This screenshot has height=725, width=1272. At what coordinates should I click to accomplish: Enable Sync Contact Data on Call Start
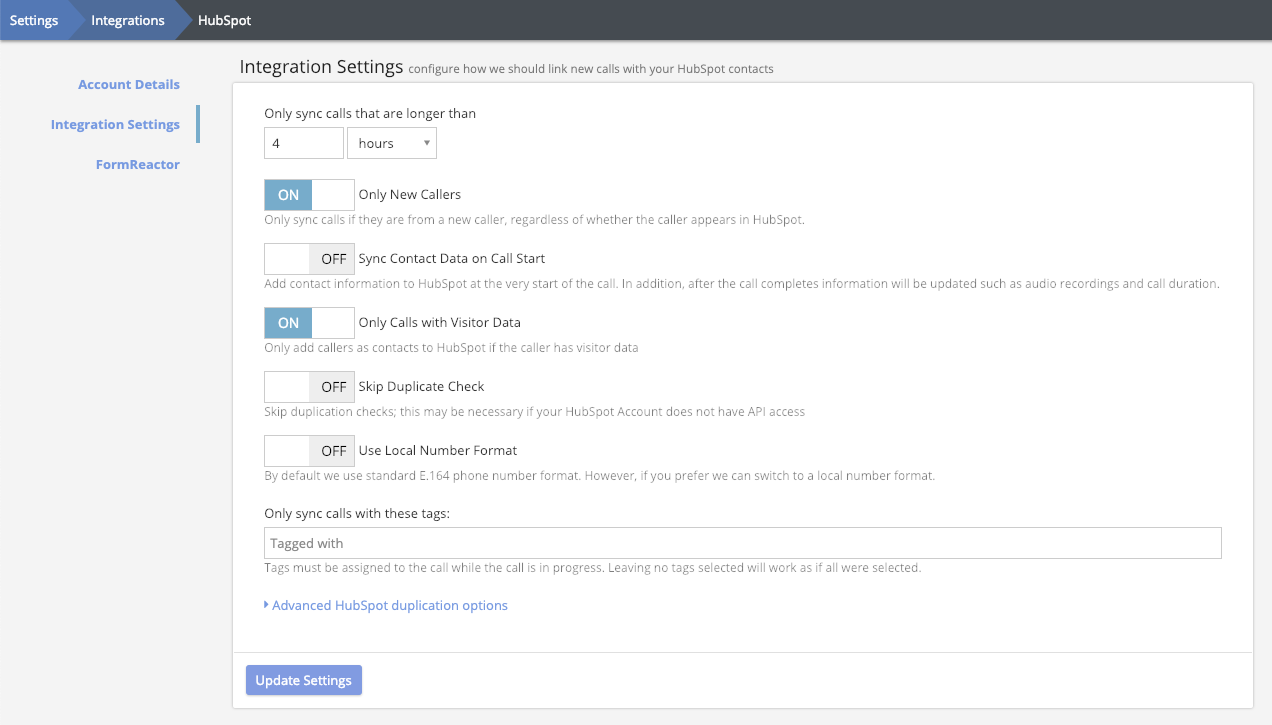(x=309, y=259)
